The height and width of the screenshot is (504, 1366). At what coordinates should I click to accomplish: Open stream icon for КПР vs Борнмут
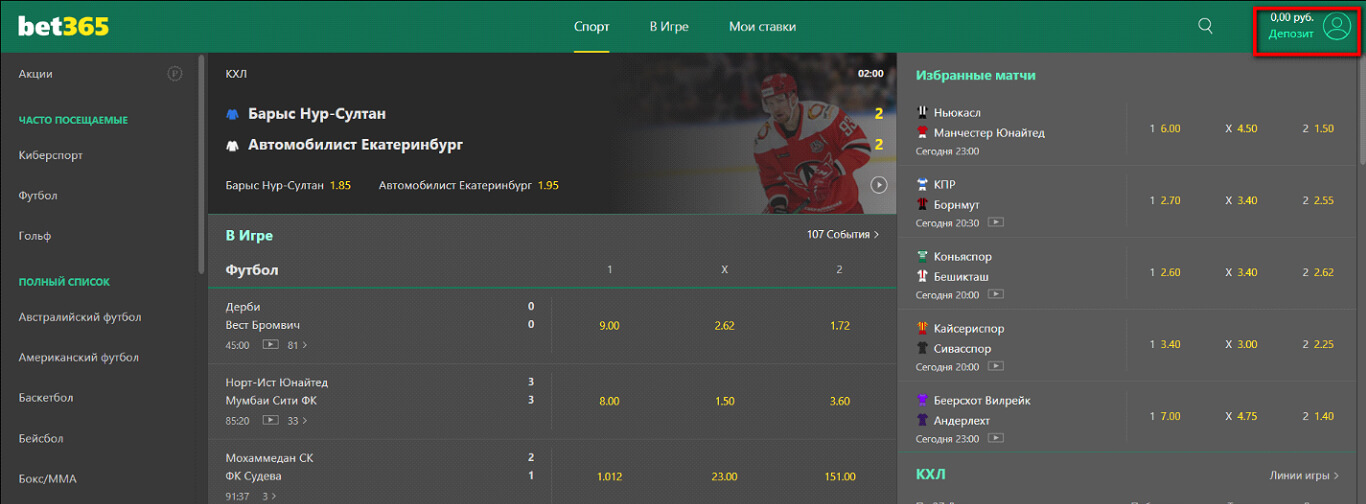[x=996, y=223]
